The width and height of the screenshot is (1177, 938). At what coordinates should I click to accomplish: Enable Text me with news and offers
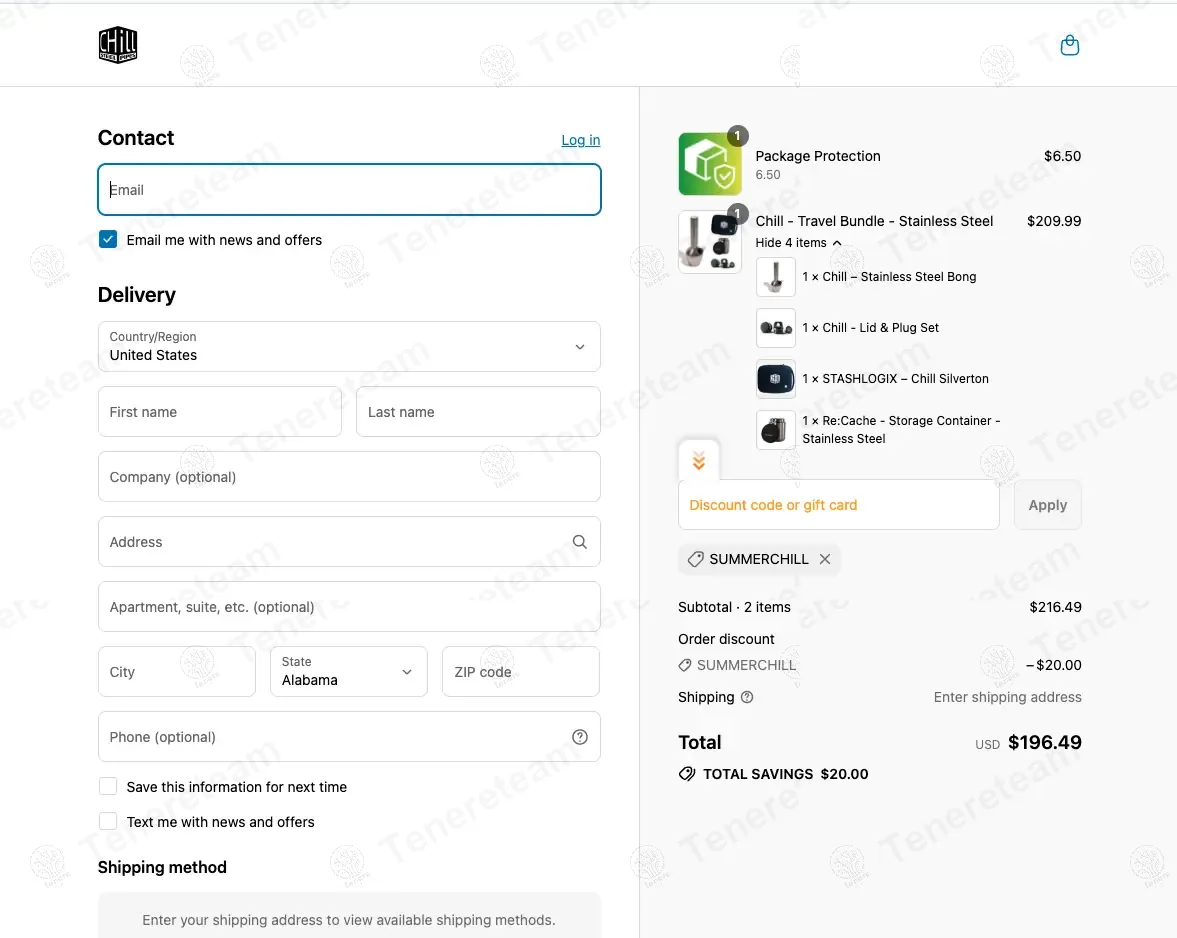(108, 822)
